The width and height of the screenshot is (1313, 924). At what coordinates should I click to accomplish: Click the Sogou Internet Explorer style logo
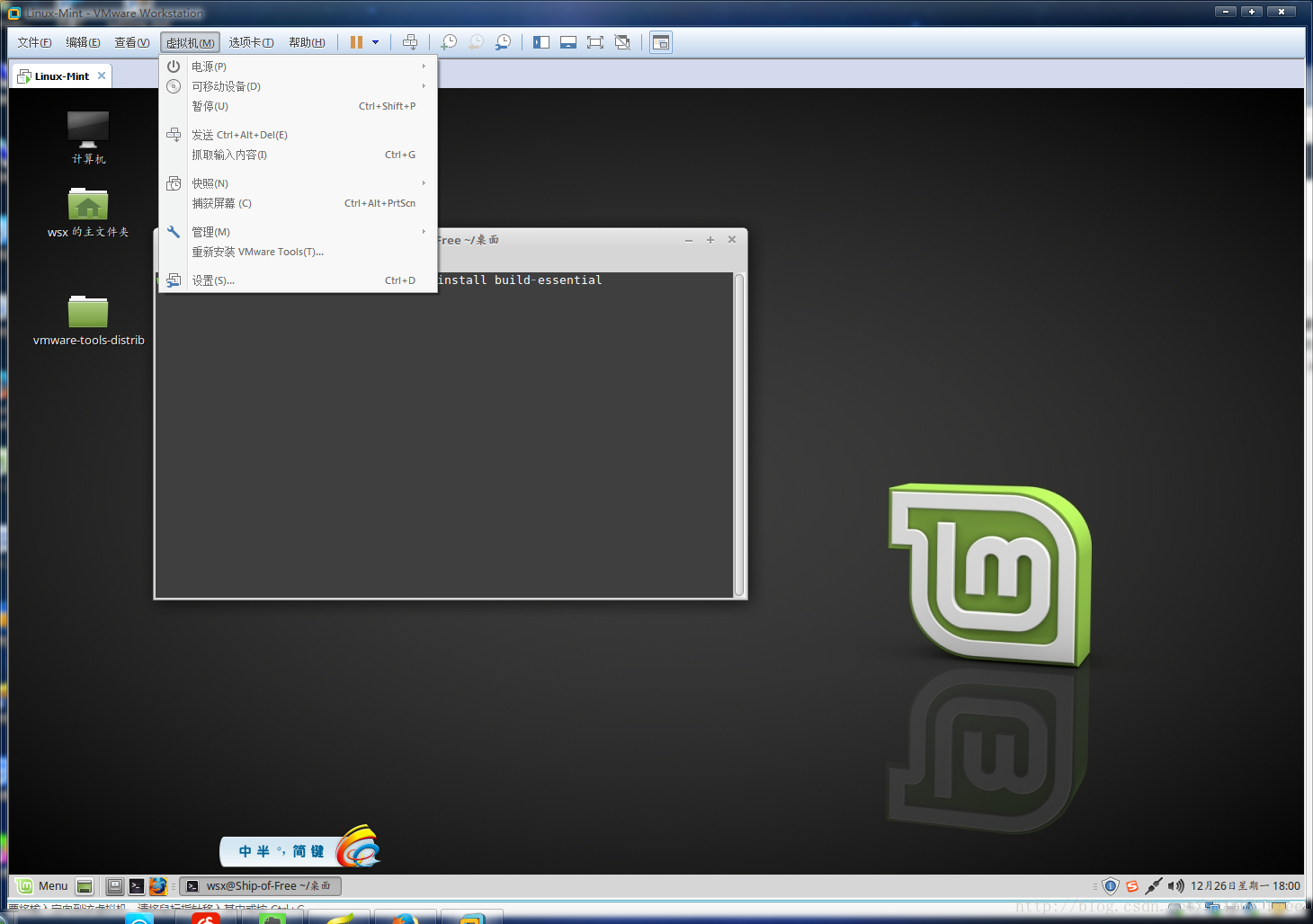(359, 846)
